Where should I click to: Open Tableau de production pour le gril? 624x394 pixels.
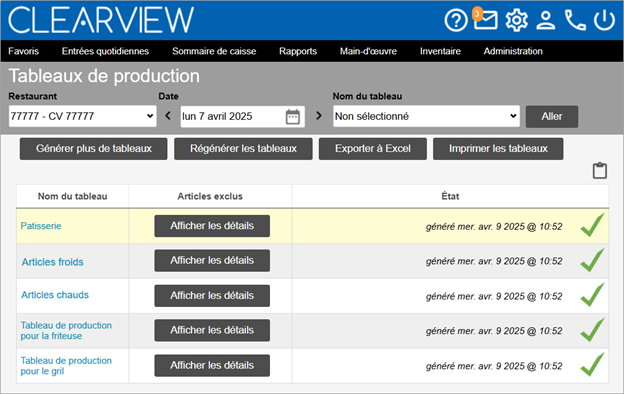[66, 366]
